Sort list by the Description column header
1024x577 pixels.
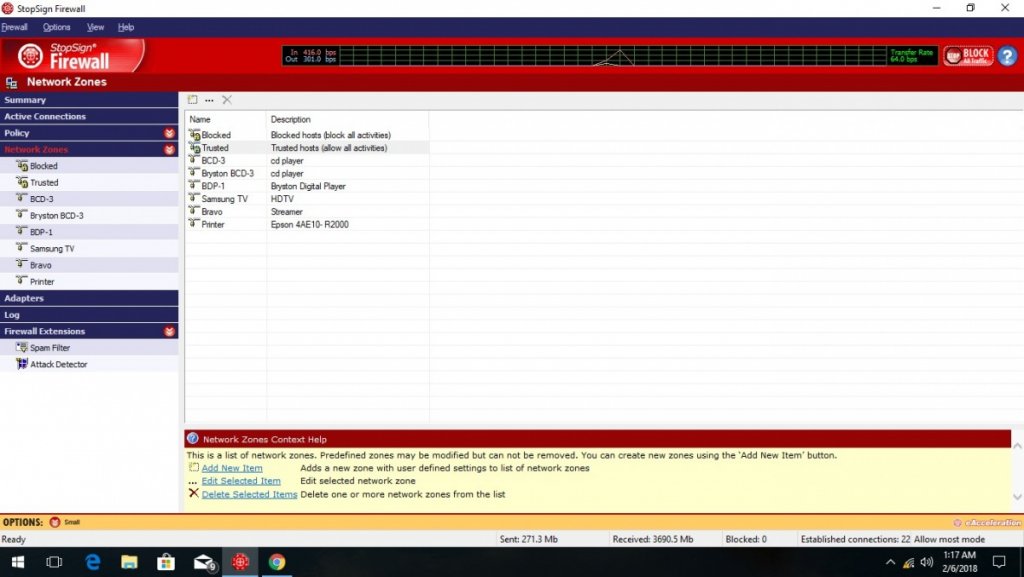coord(347,119)
